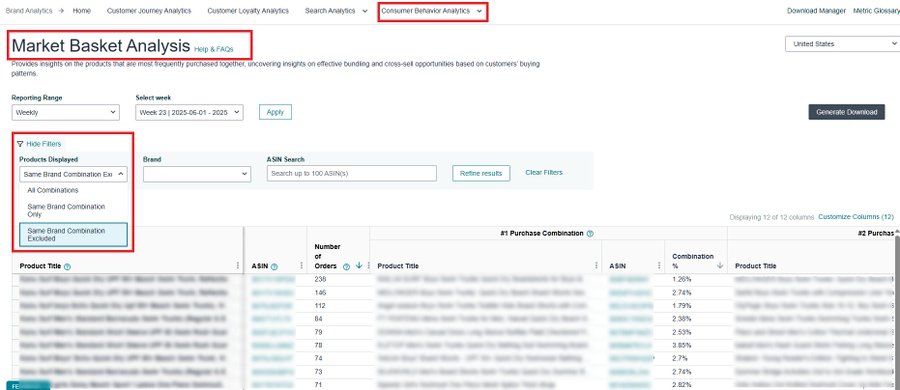Click help icon beside #1 Purchase Combination

(x=590, y=234)
